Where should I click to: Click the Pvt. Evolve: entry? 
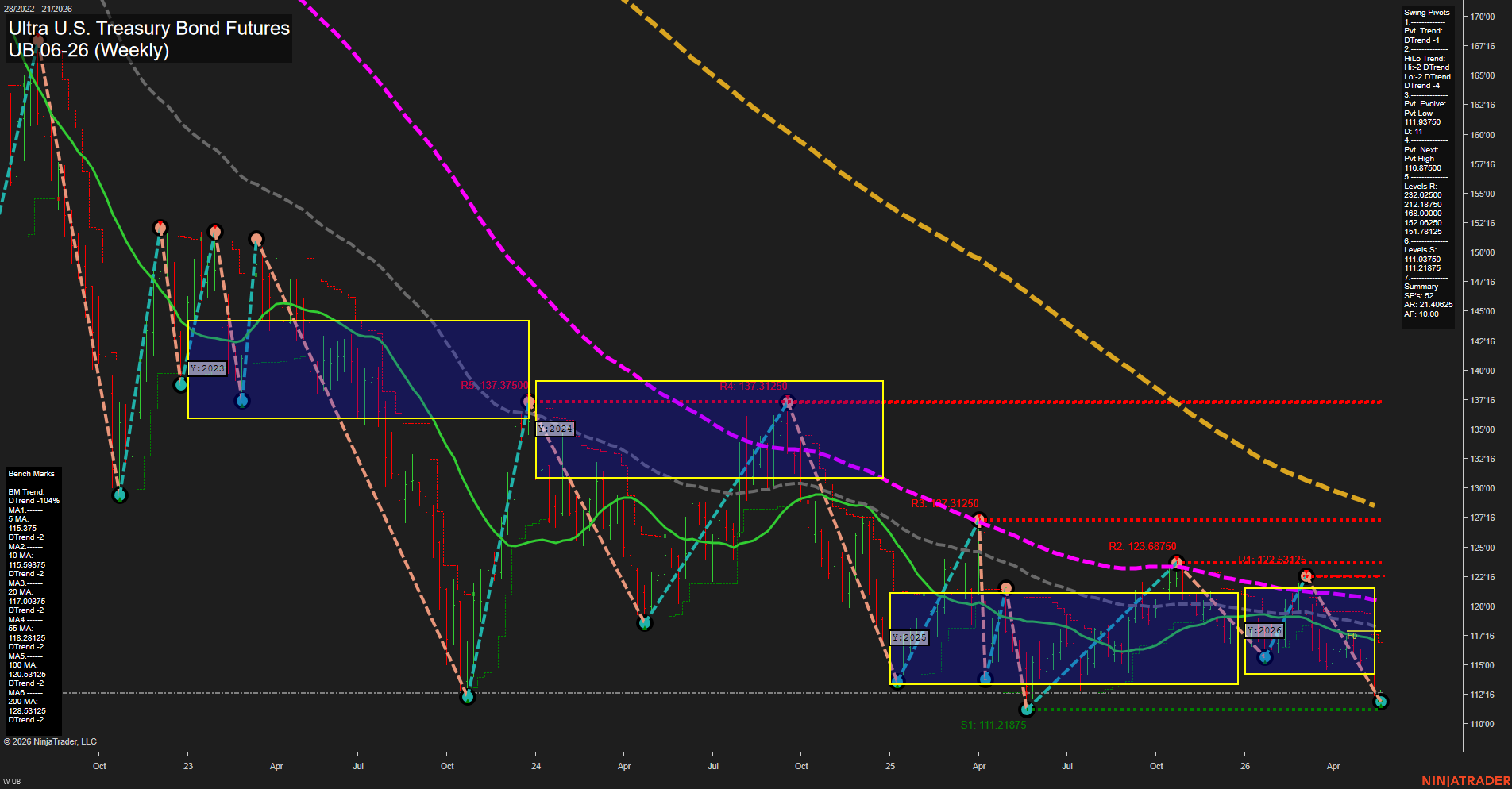point(1425,104)
